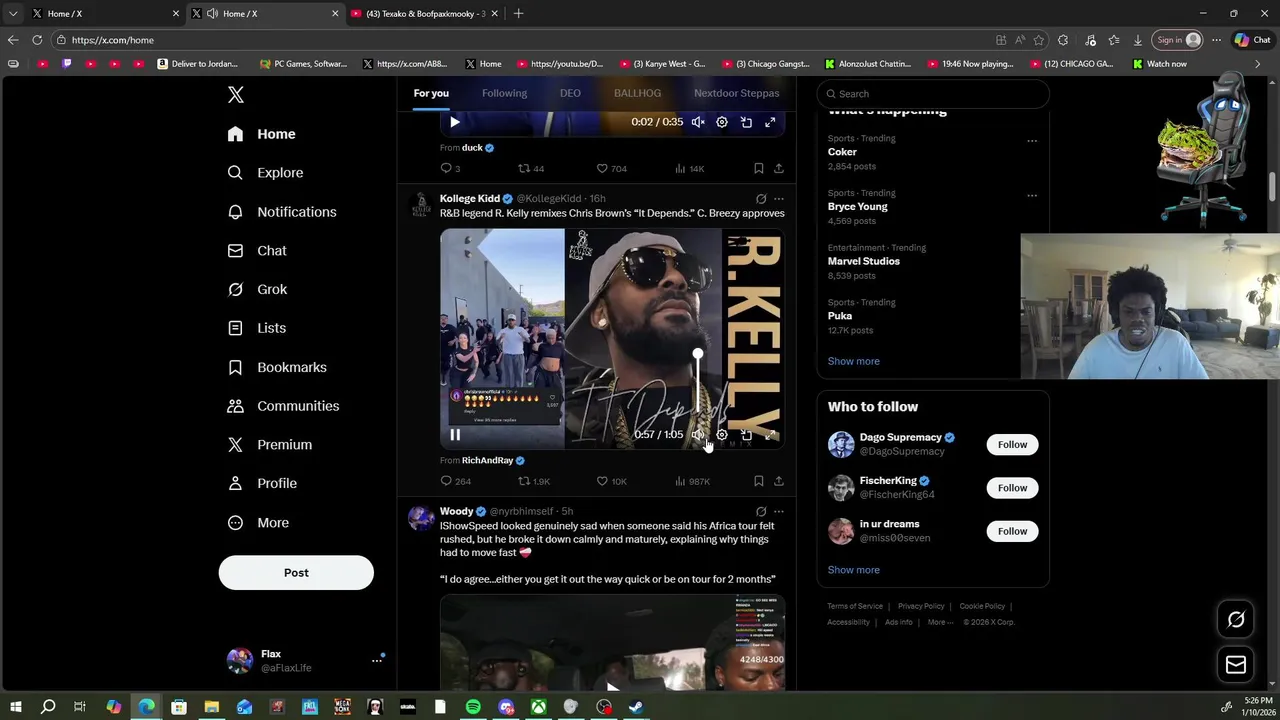The height and width of the screenshot is (720, 1280).
Task: Unmute the duck video at top
Action: point(698,122)
